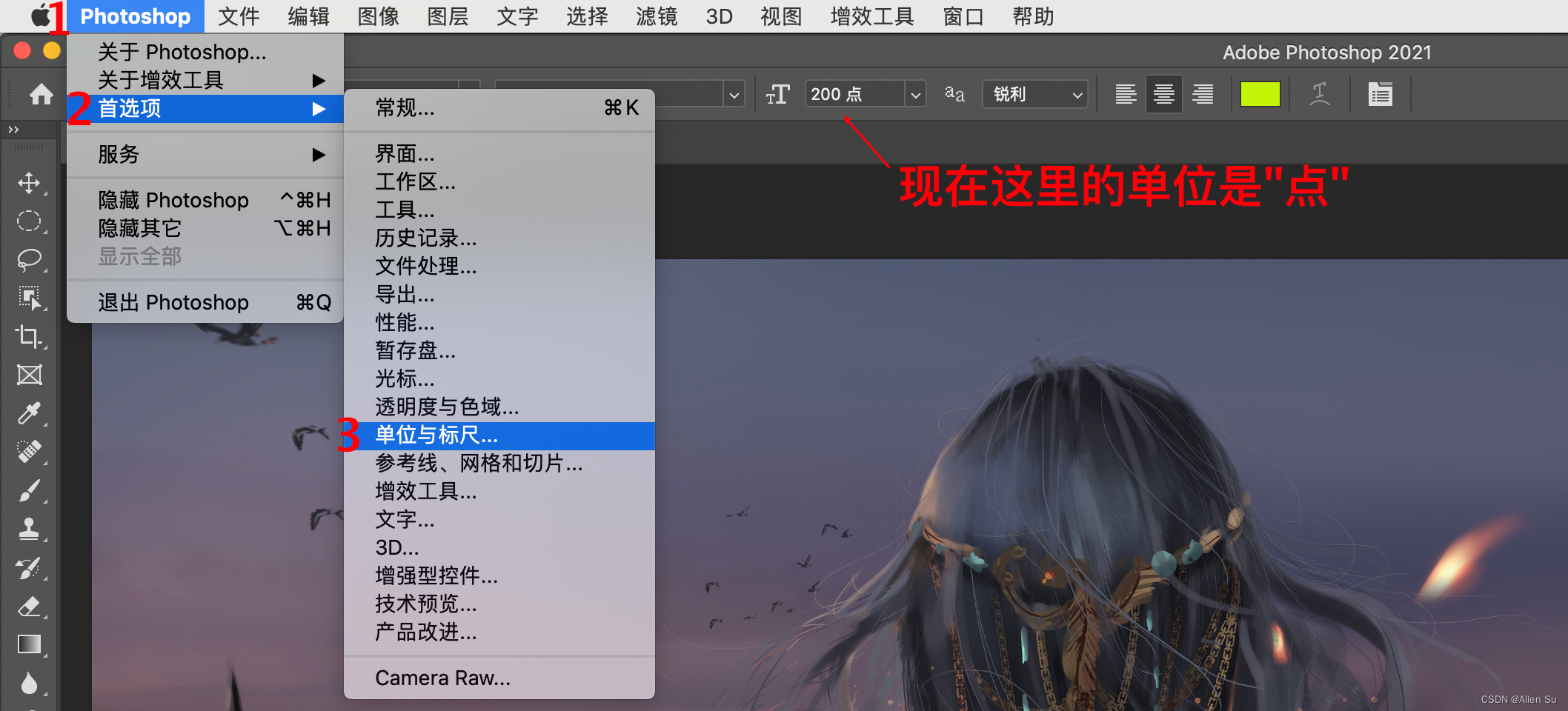
Task: Choose 退出 Photoshop menu item
Action: tap(205, 302)
